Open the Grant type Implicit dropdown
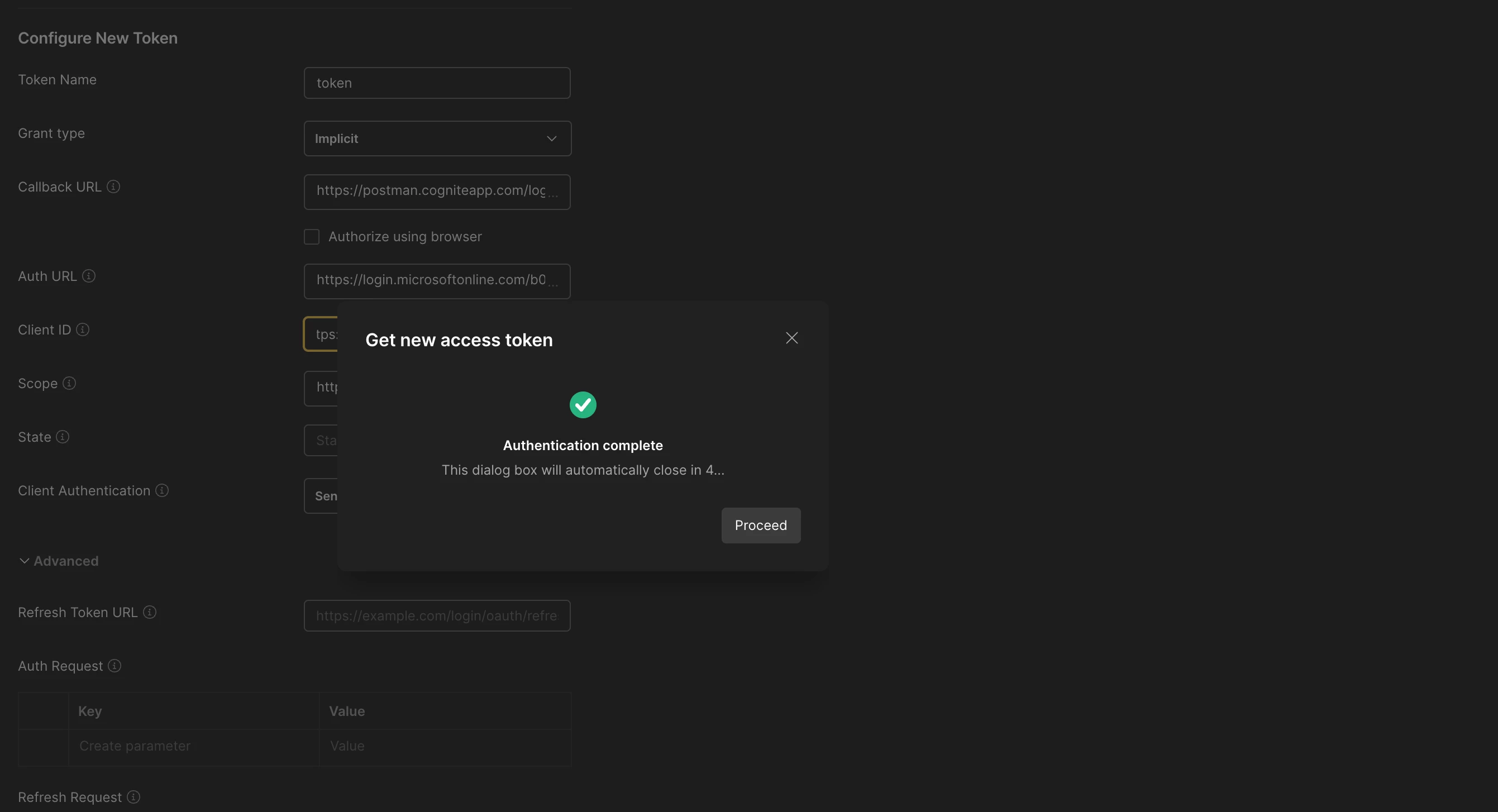 tap(437, 138)
